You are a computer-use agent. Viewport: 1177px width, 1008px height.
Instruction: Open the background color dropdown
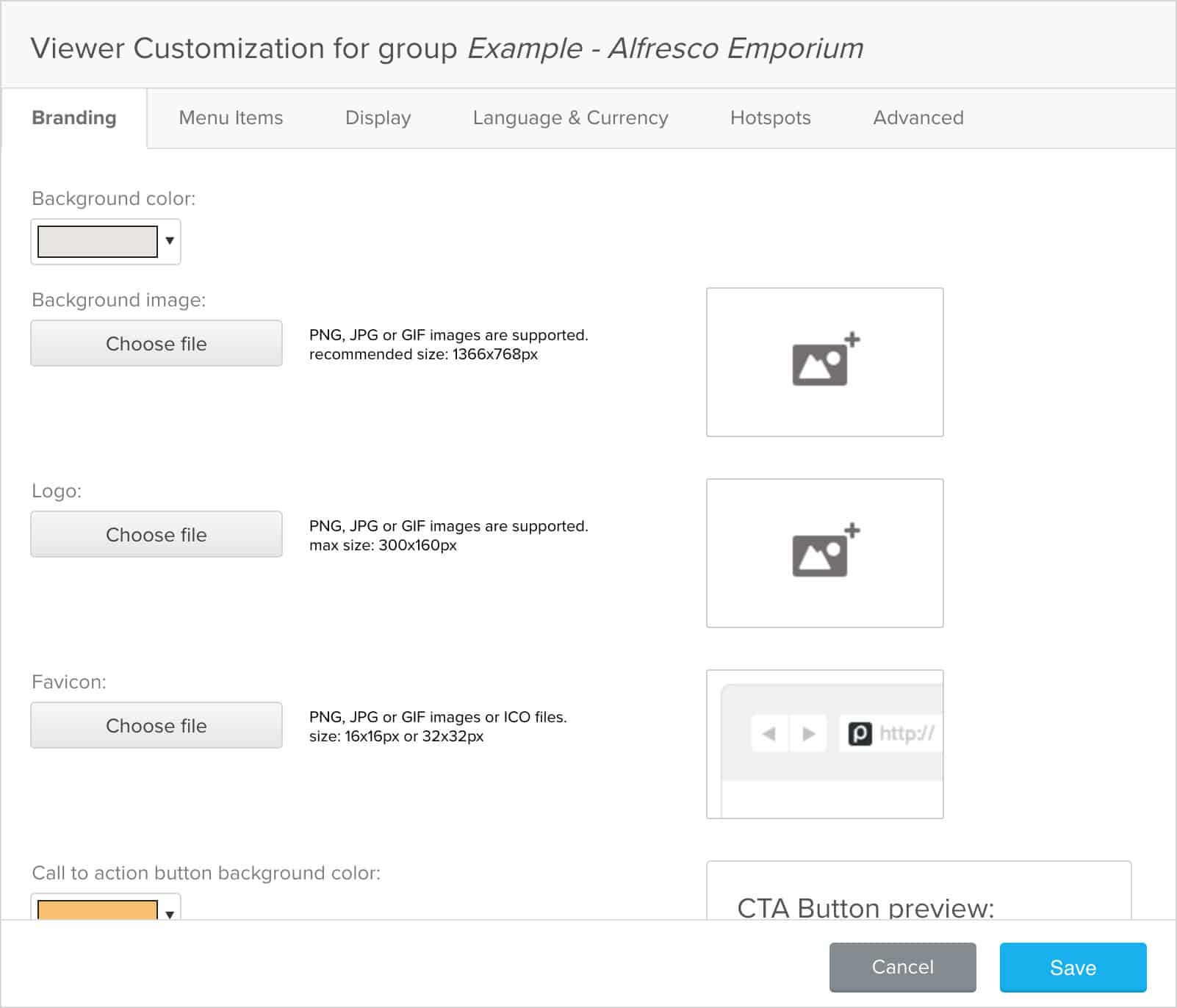(x=170, y=242)
